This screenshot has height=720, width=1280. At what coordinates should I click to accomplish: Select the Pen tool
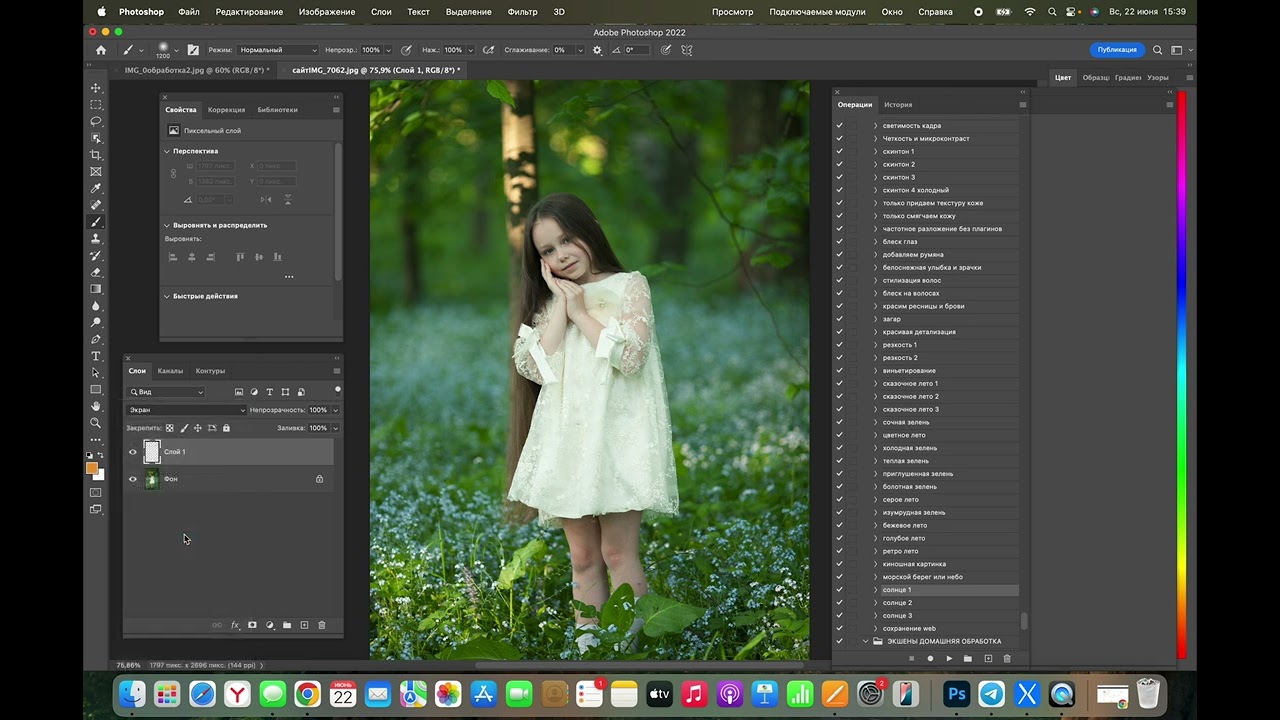[x=96, y=339]
